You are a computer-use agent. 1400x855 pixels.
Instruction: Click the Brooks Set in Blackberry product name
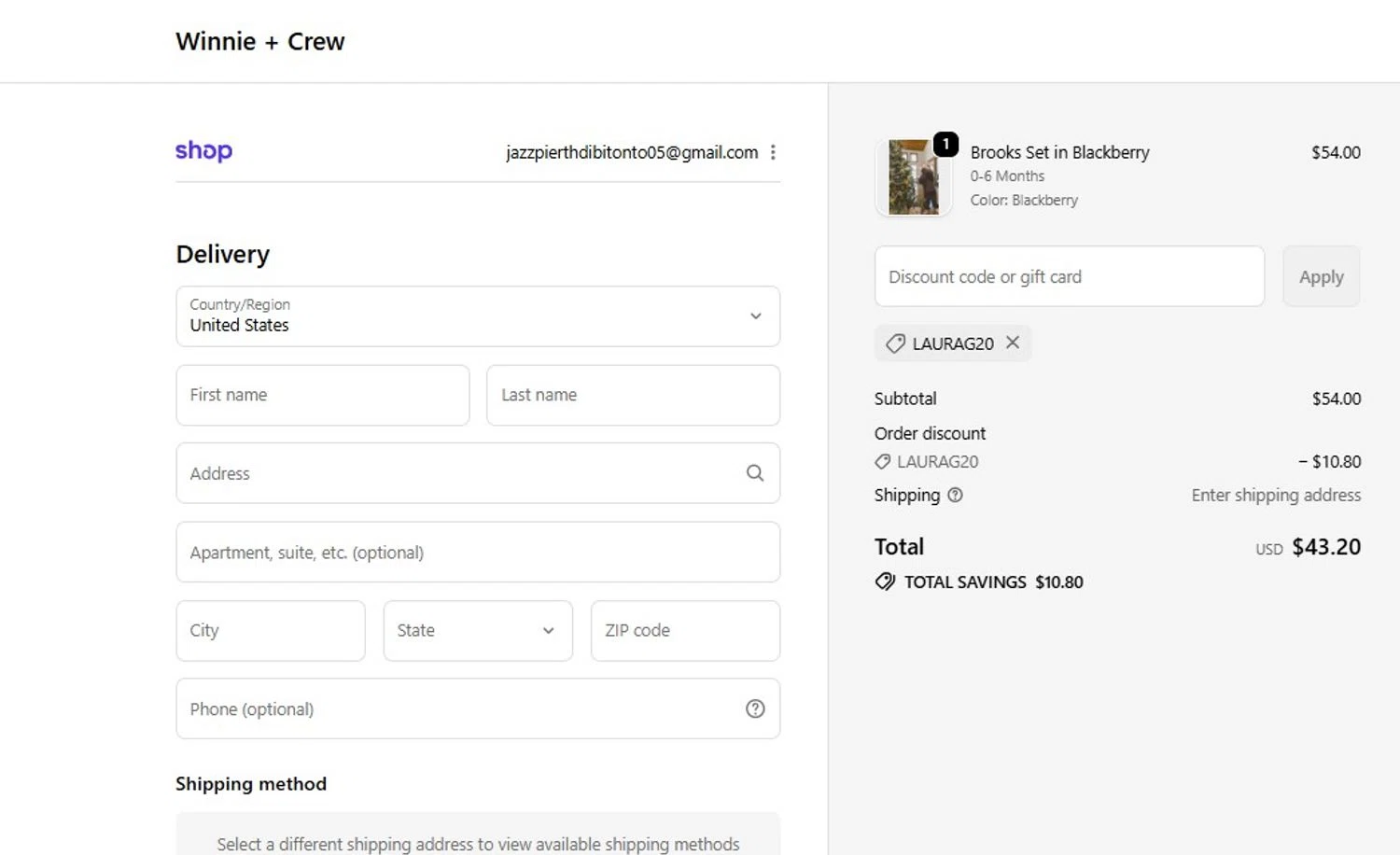(1059, 152)
